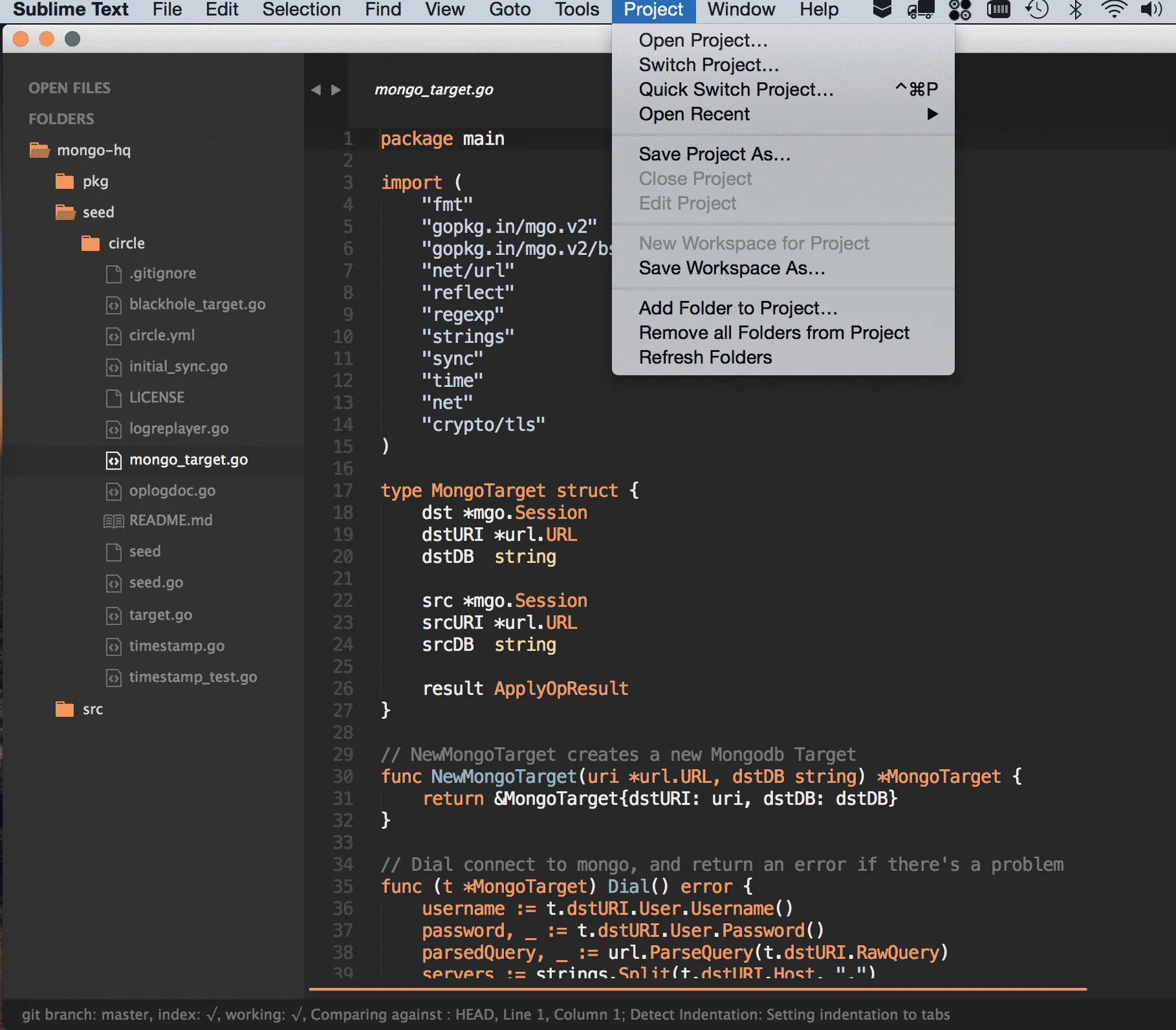Screen dimensions: 1176x1030
Task: Collapse the circle folder in the sidebar
Action: [x=89, y=243]
